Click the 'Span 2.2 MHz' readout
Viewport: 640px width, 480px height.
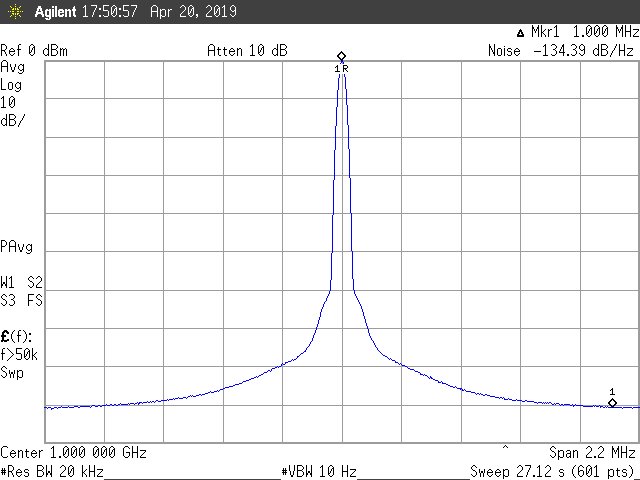coord(592,453)
